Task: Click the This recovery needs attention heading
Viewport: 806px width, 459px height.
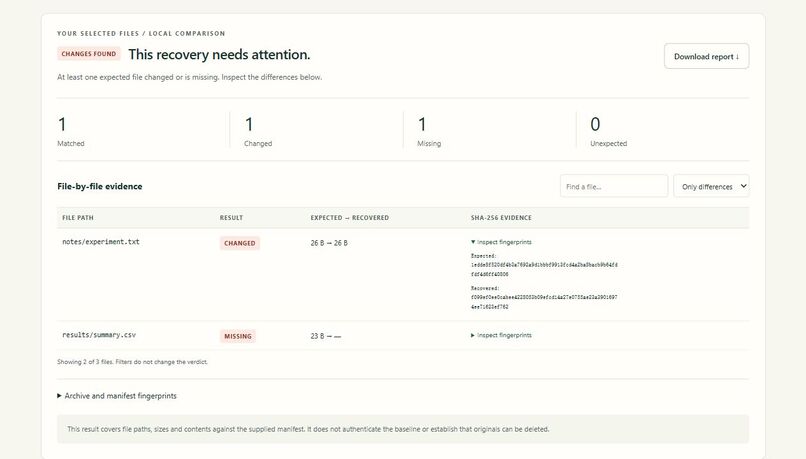Action: click(219, 54)
